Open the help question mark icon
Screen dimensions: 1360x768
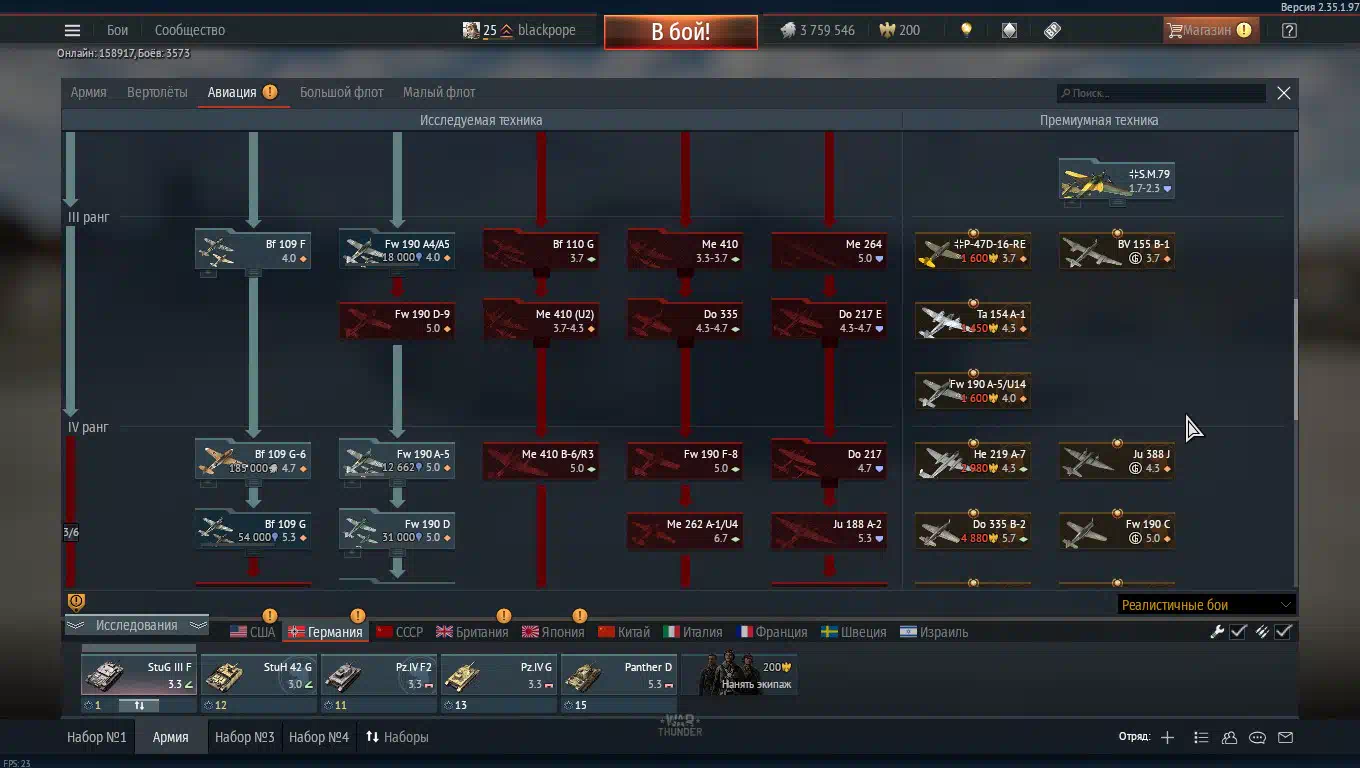1289,30
